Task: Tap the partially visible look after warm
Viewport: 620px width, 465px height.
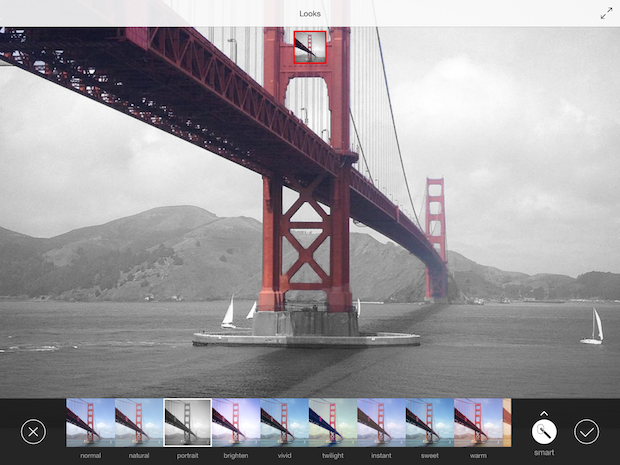Action: click(507, 422)
